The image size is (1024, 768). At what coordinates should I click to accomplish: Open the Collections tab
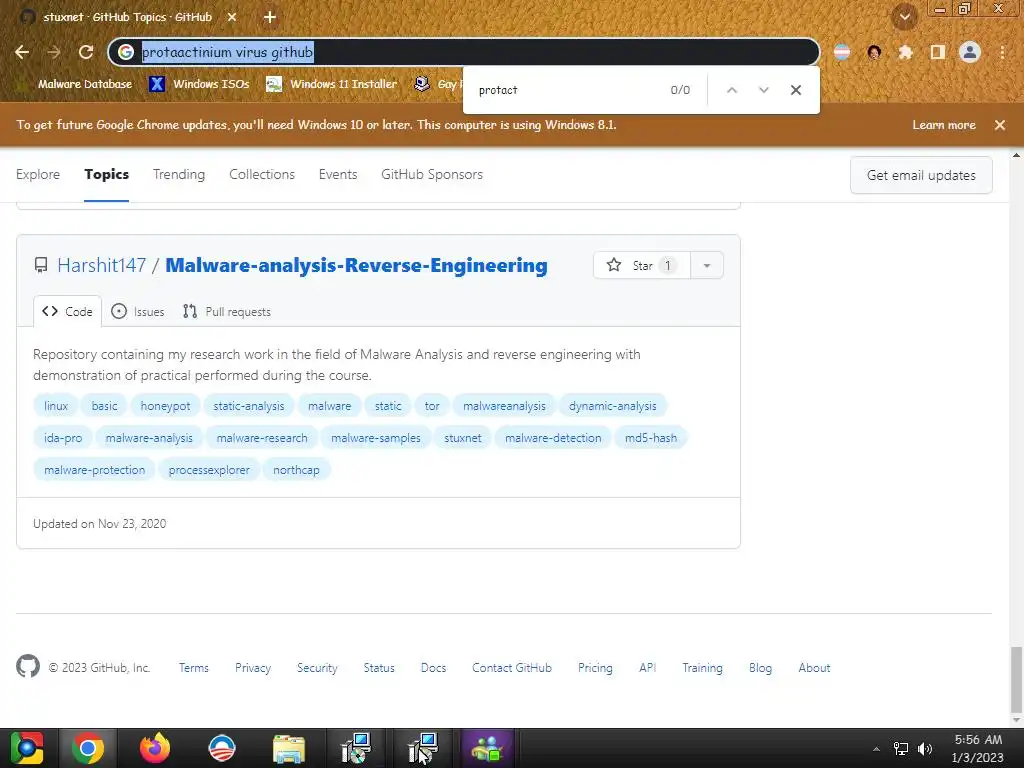[x=262, y=174]
